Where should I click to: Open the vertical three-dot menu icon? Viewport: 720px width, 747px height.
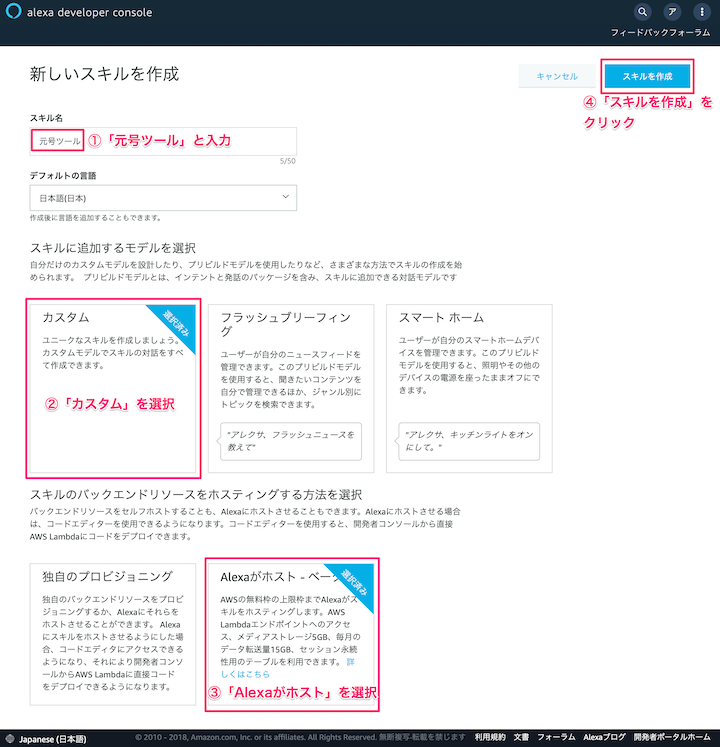pyautogui.click(x=701, y=12)
